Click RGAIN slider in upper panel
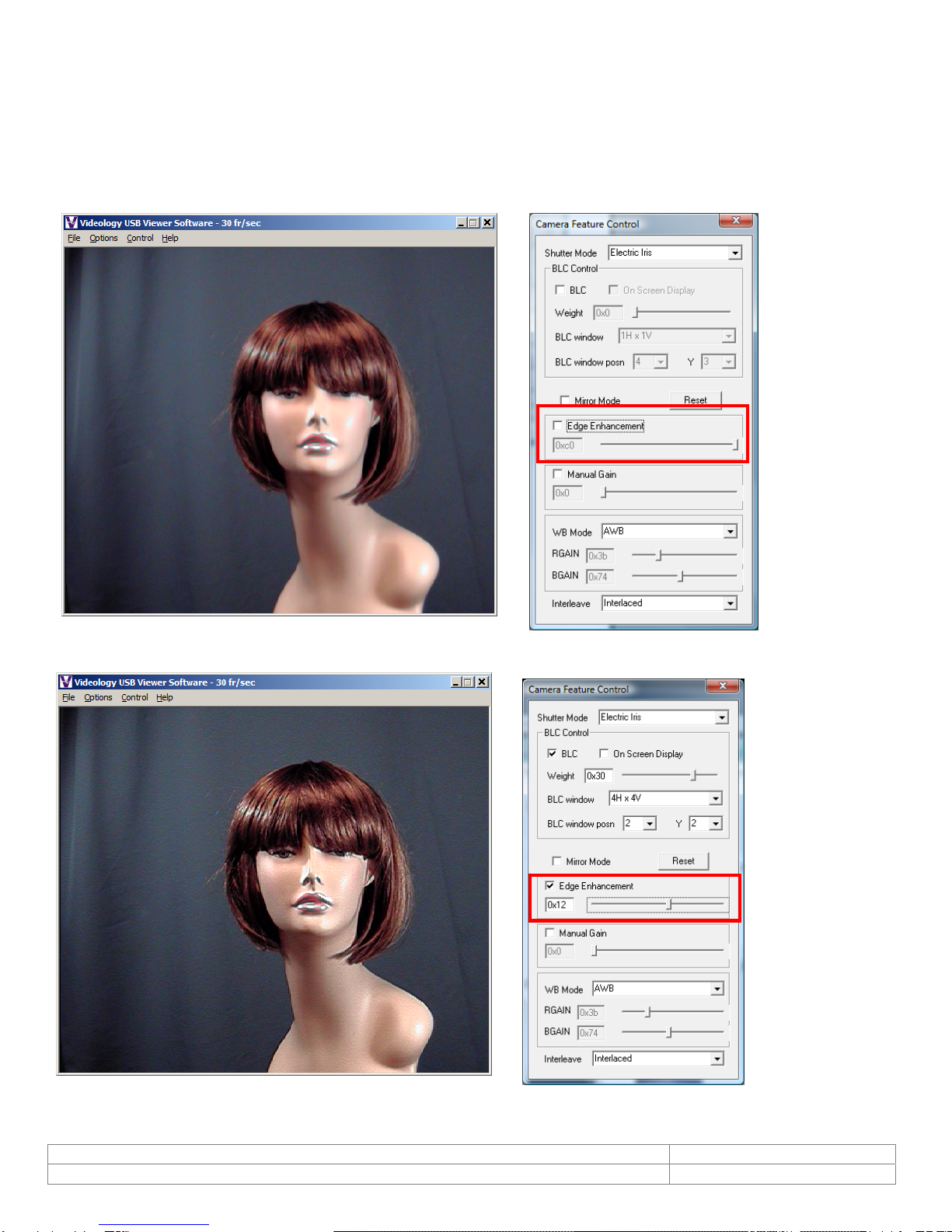Screen dimensions: 952x1232 click(x=684, y=555)
